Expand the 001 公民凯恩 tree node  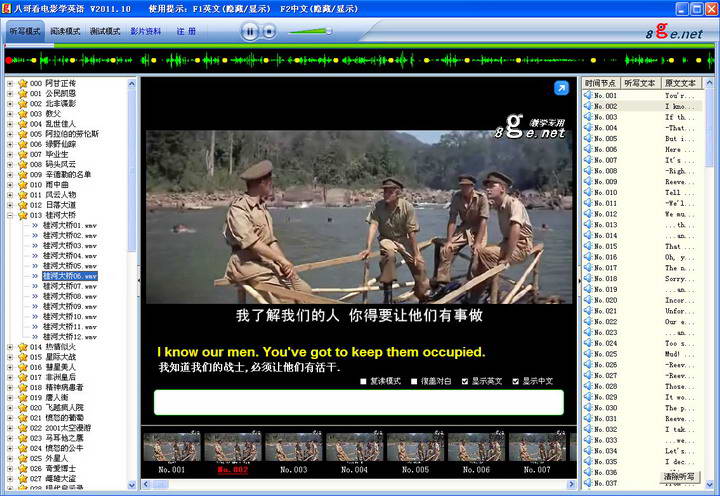[10, 94]
